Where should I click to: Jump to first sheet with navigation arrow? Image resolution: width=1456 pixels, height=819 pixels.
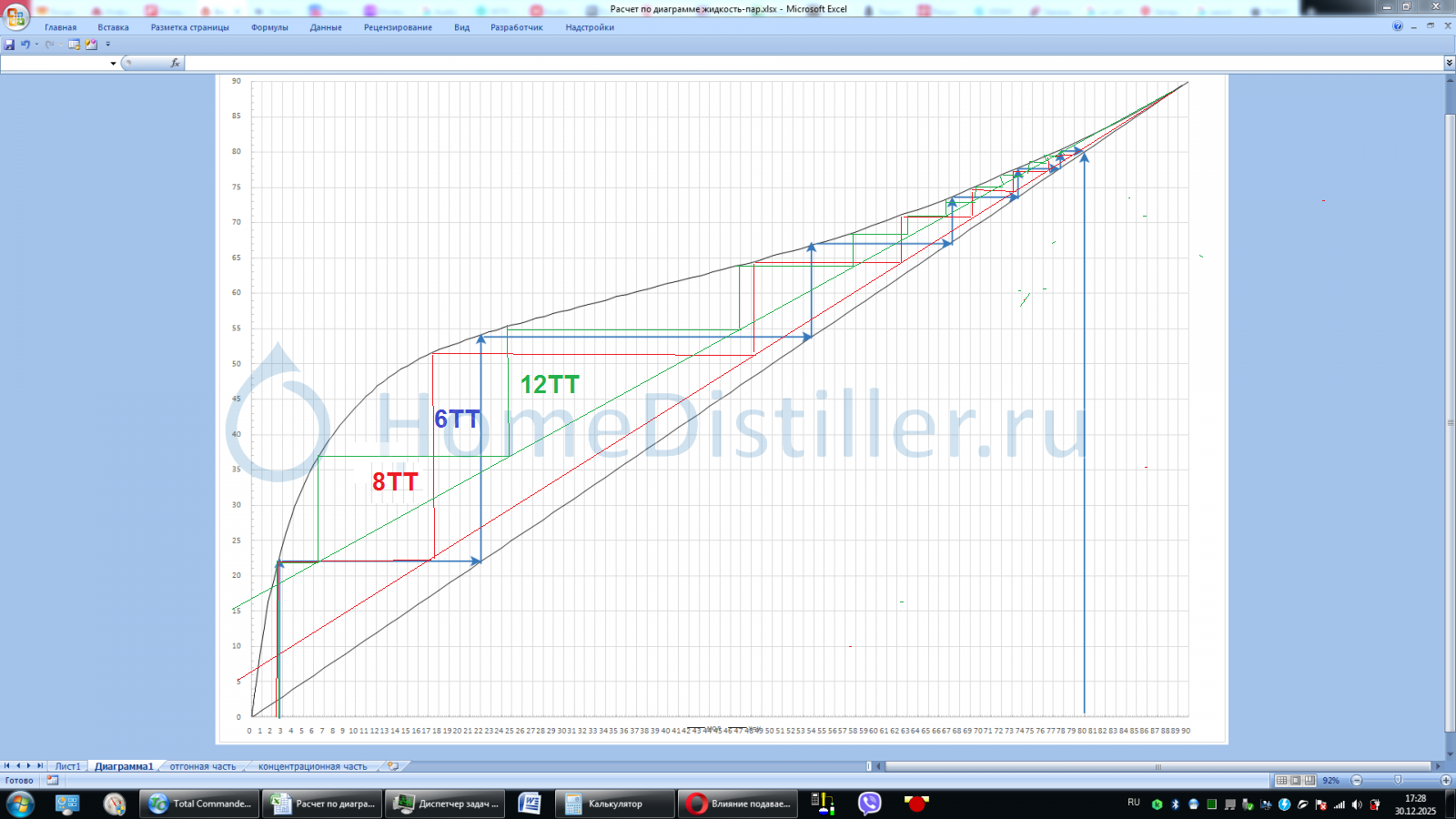[7, 766]
